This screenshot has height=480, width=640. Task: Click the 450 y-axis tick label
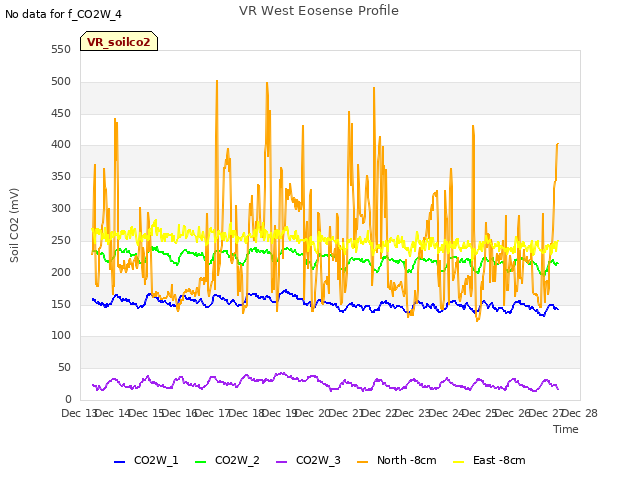coord(61,113)
